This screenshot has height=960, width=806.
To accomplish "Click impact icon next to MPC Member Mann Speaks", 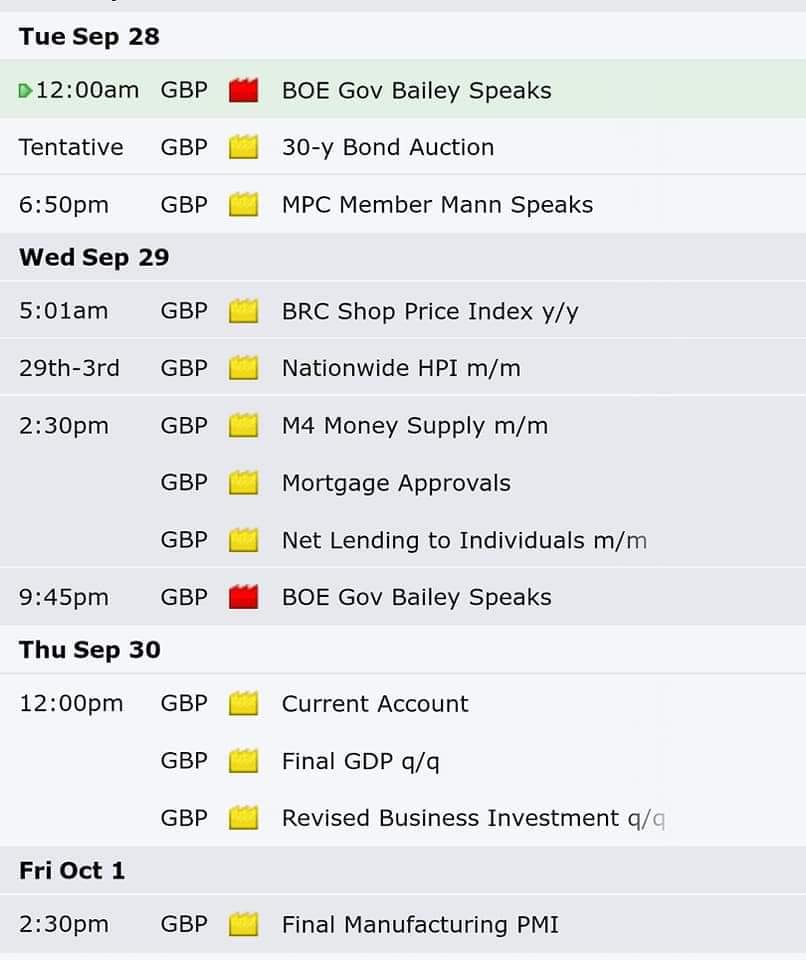I will 243,204.
